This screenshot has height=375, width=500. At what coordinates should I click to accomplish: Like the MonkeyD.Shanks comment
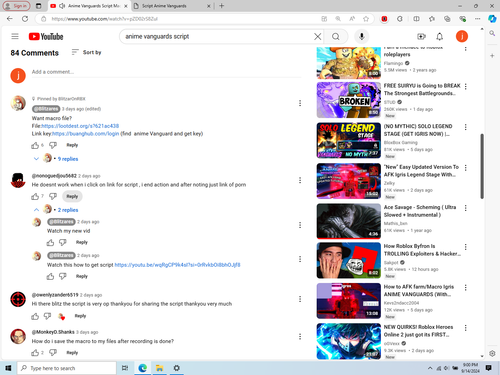[x=35, y=353]
